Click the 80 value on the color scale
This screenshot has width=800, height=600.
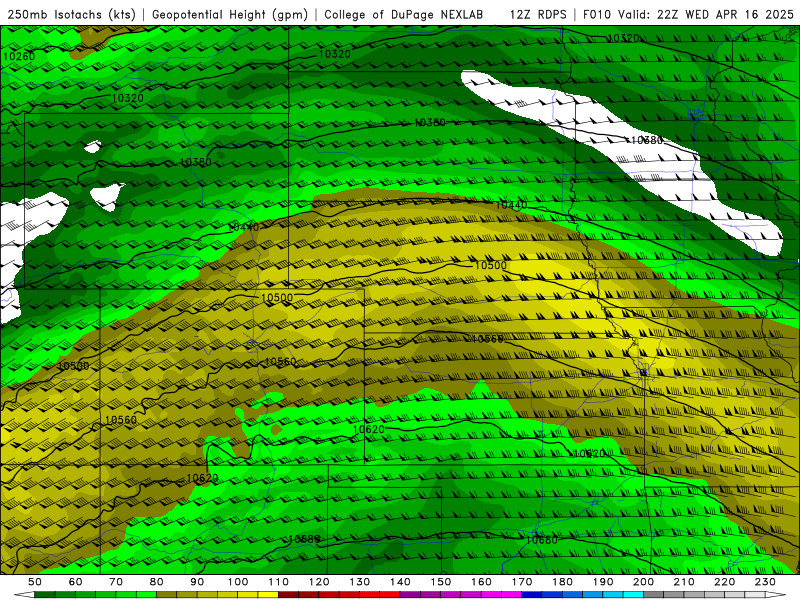(x=157, y=582)
